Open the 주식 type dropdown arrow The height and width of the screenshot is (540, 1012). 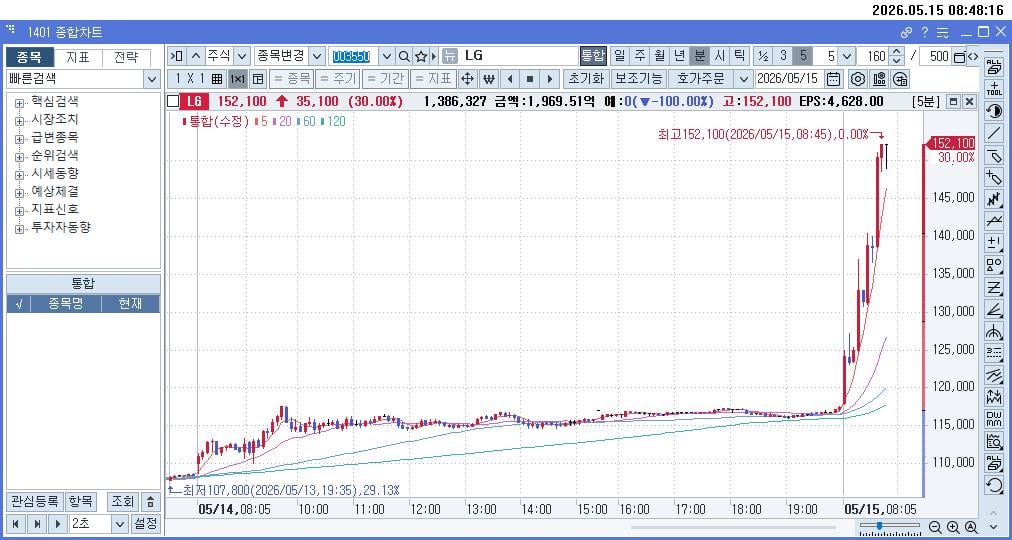242,56
